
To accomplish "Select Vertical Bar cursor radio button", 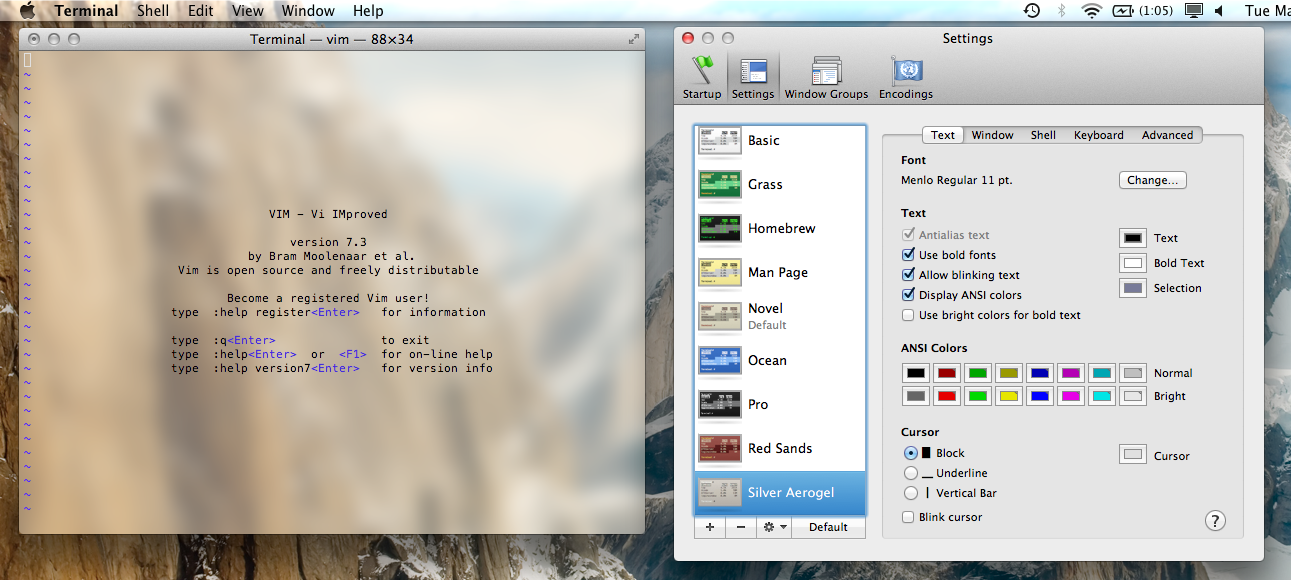I will [910, 493].
